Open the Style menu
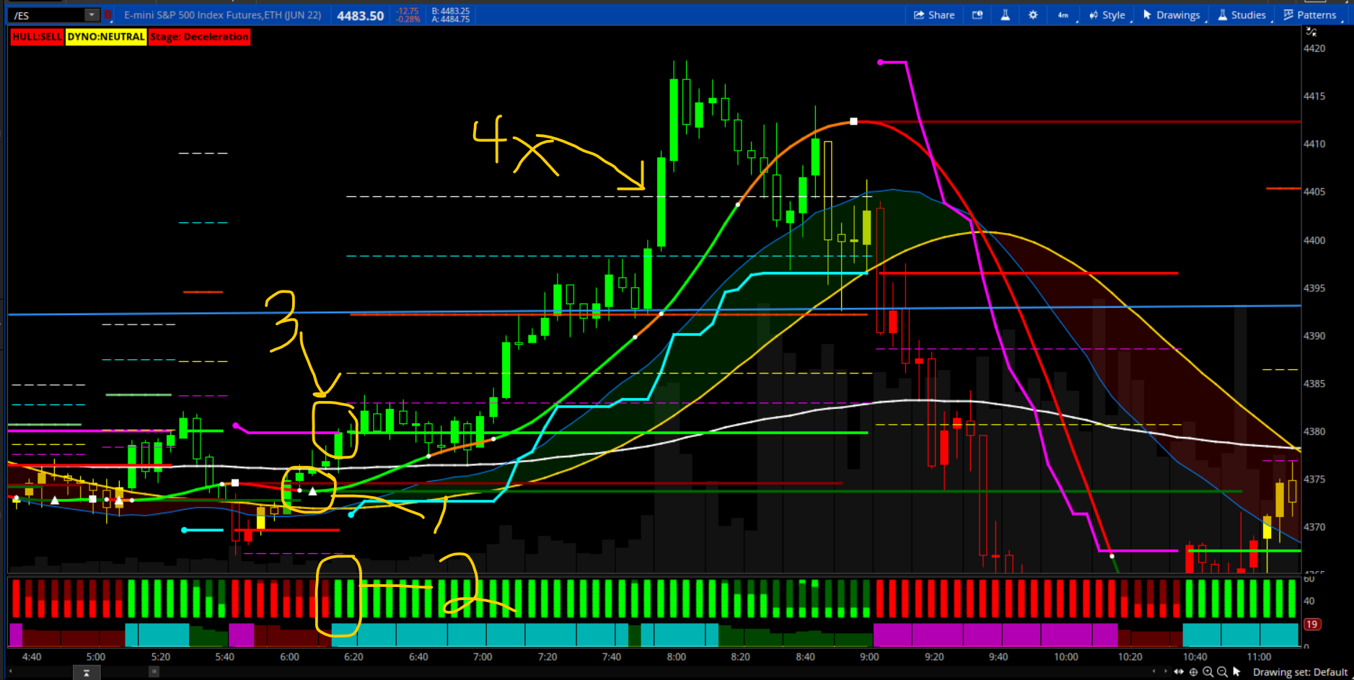The width and height of the screenshot is (1354, 680). 1107,15
